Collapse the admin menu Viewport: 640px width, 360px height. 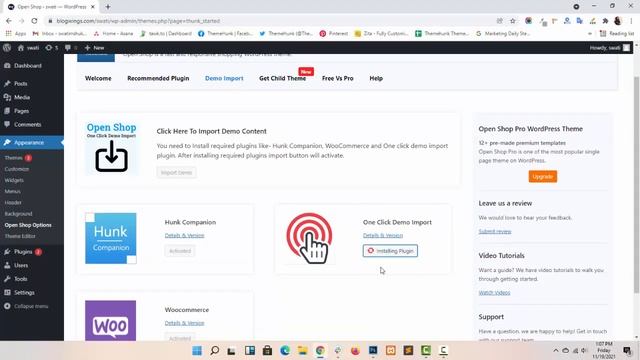27,306
